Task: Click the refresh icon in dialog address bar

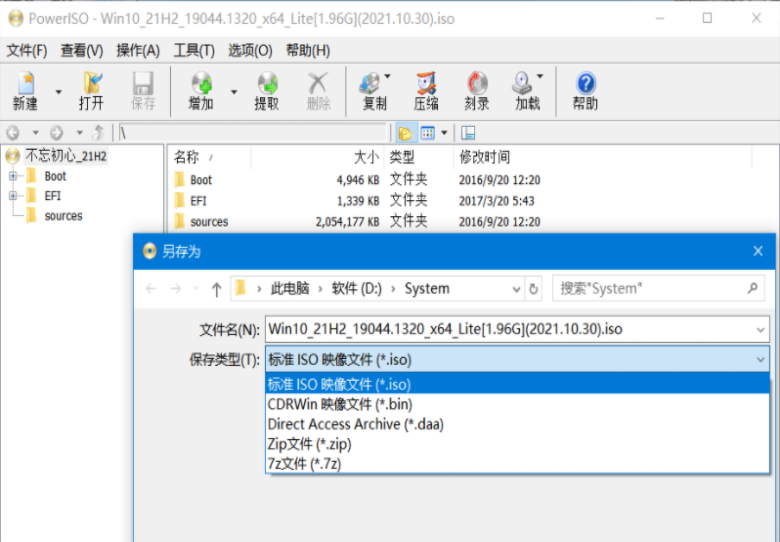Action: coord(533,289)
